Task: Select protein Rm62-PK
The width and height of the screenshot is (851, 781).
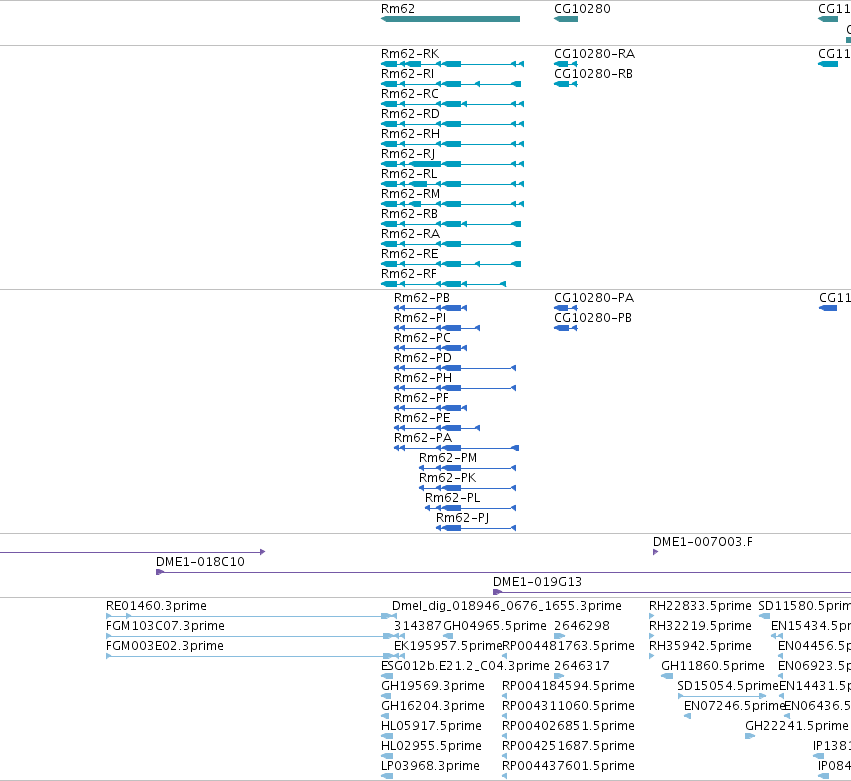Action: point(467,488)
